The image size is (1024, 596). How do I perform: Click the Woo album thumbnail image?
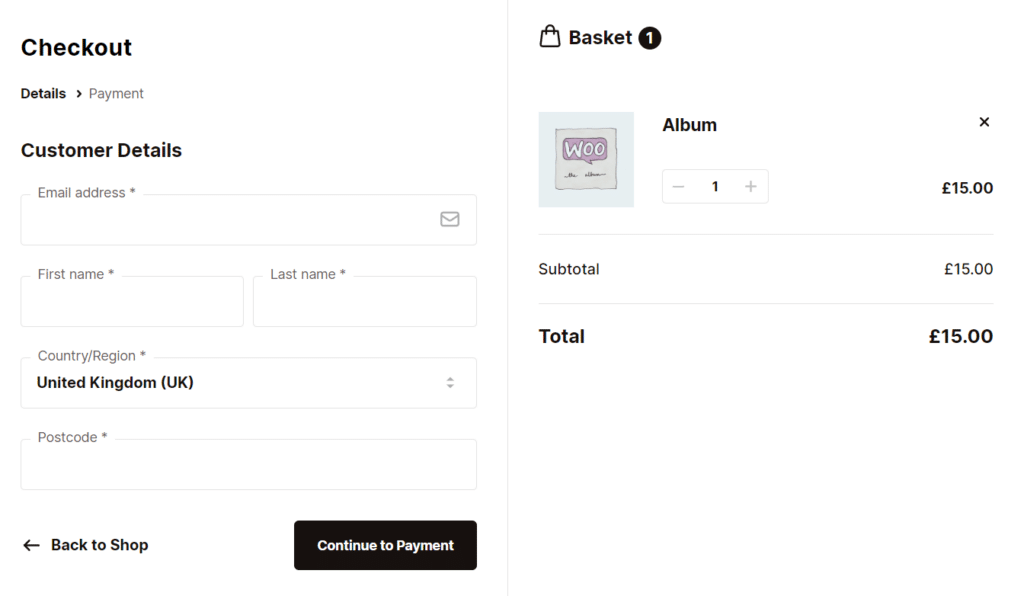point(586,159)
